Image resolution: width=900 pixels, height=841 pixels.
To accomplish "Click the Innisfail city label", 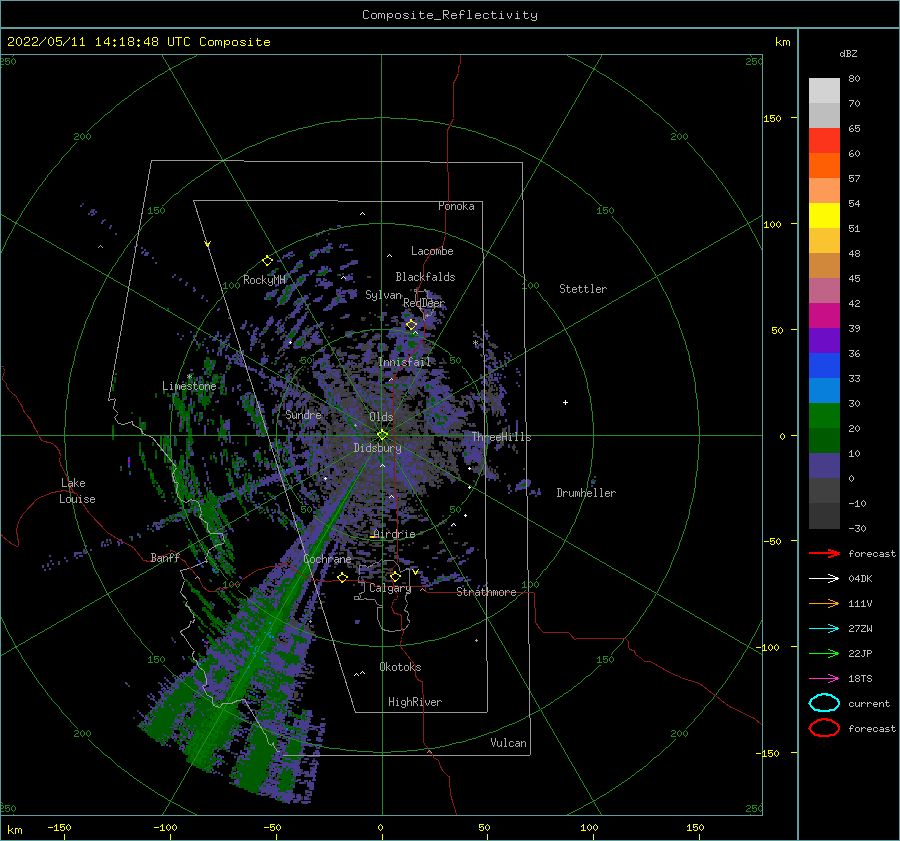I will pos(404,362).
